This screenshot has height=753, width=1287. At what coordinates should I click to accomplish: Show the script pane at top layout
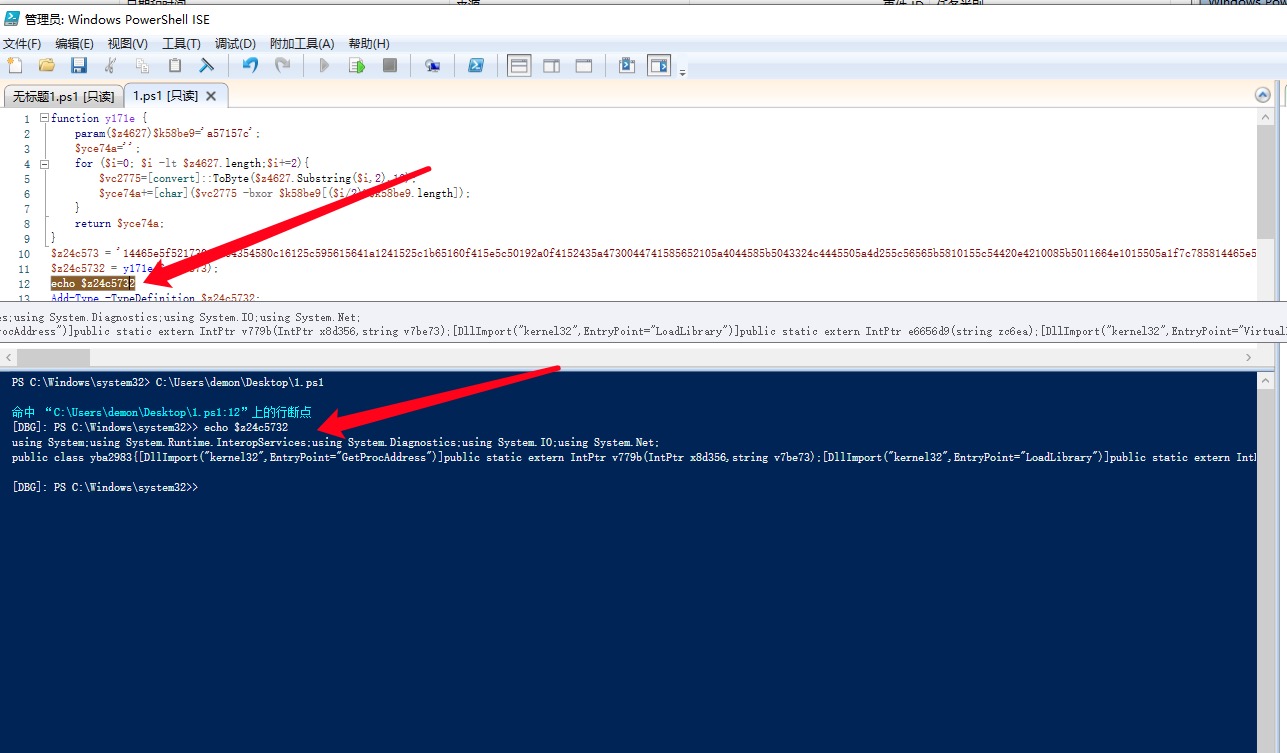[519, 65]
